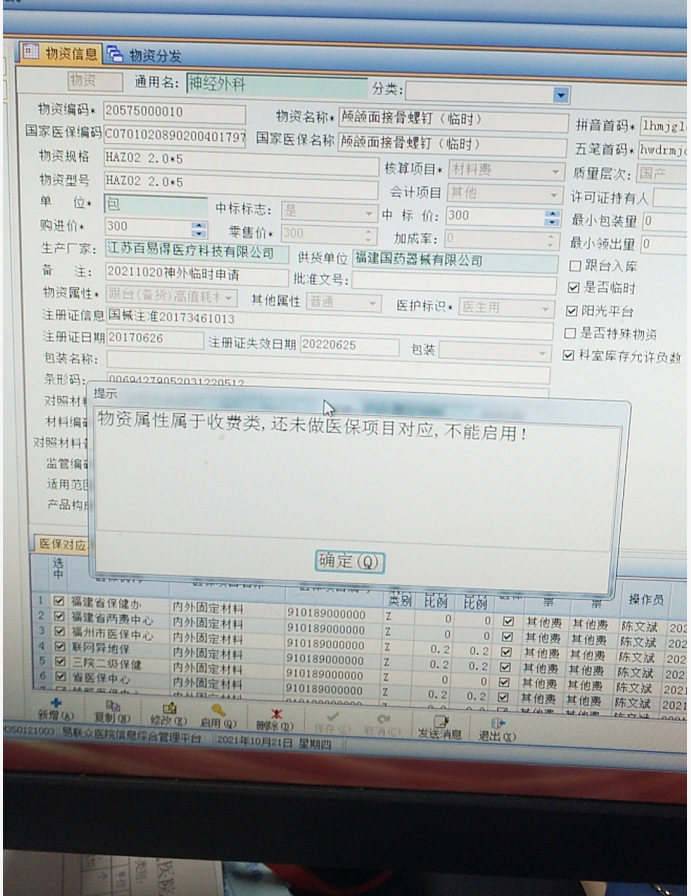
Task: Click the 备注 field 20211020神外临时申请
Action: pyautogui.click(x=197, y=274)
